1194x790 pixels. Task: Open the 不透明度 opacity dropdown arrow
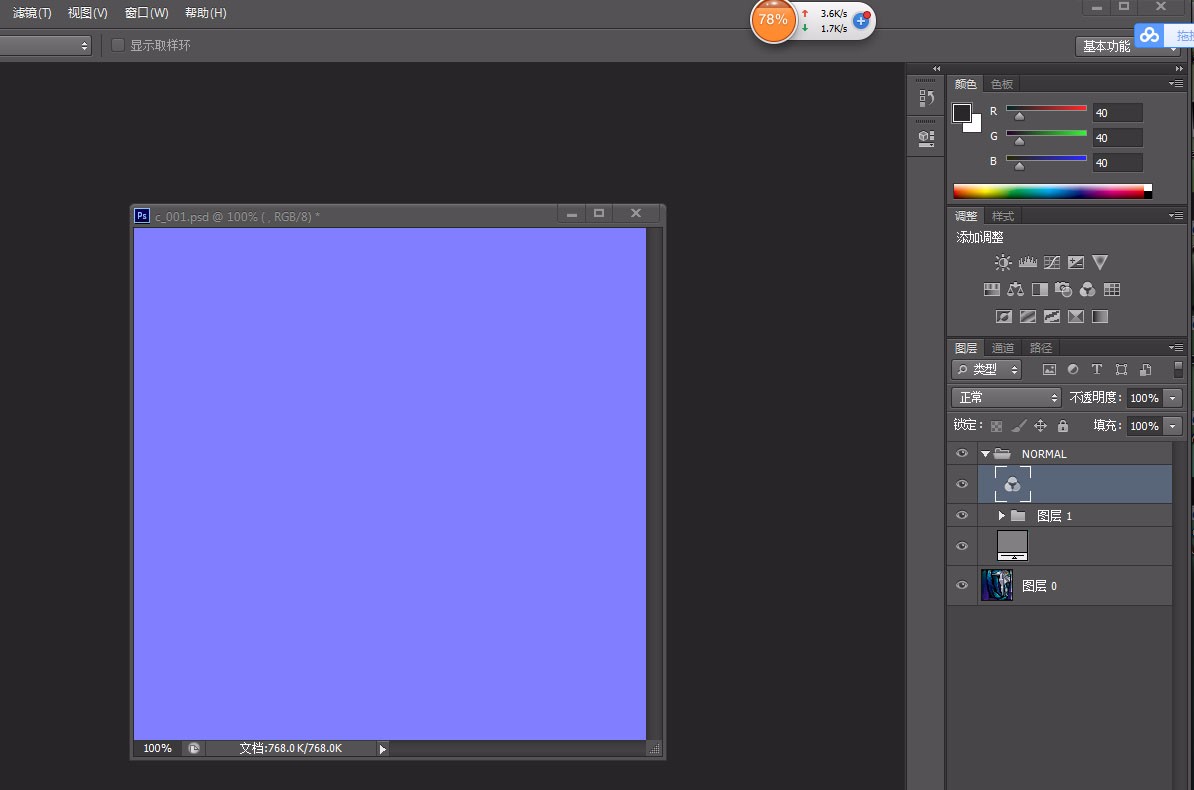click(x=1172, y=398)
